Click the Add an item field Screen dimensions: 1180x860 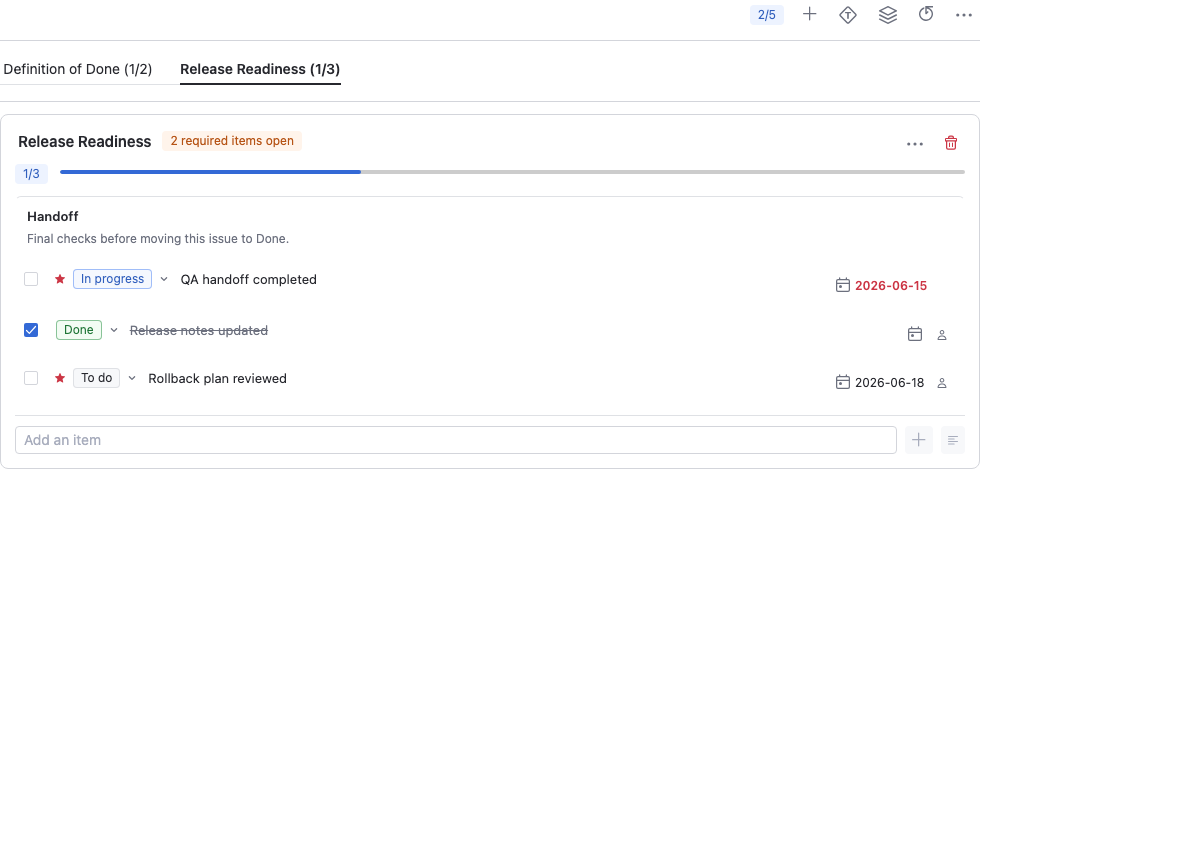[456, 440]
